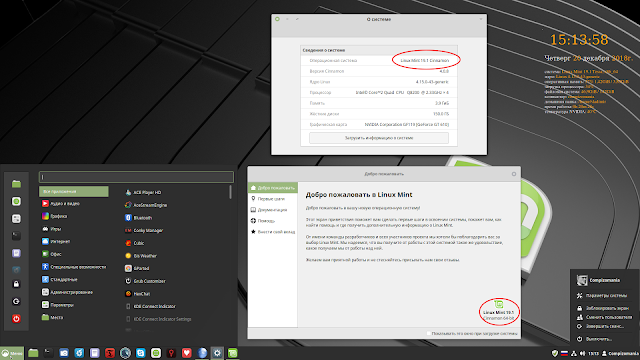640x360 pixels.
Task: Open 'Внести свой вклад' tab
Action: coord(273,232)
